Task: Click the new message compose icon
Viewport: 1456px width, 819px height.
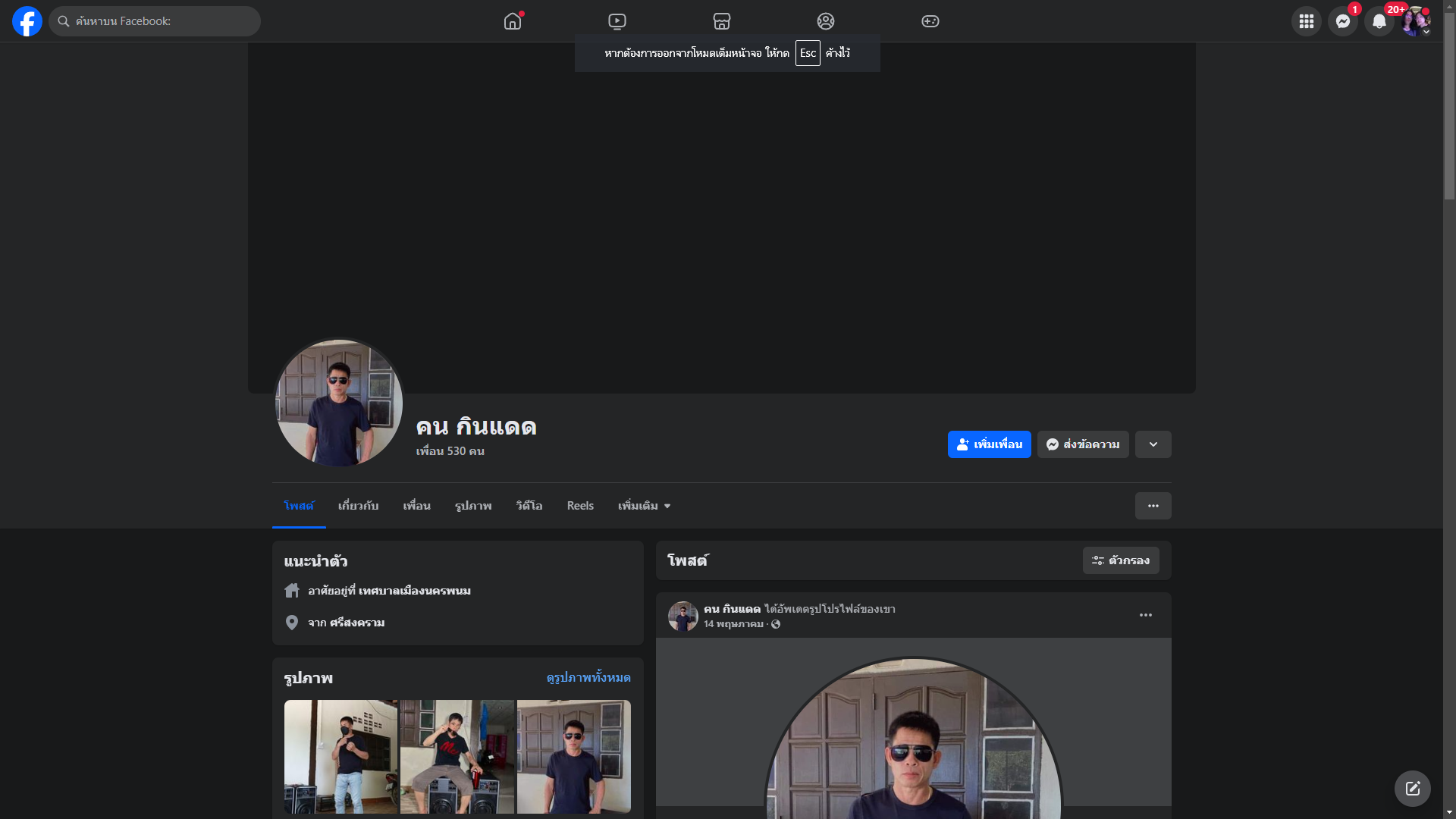Action: point(1412,789)
